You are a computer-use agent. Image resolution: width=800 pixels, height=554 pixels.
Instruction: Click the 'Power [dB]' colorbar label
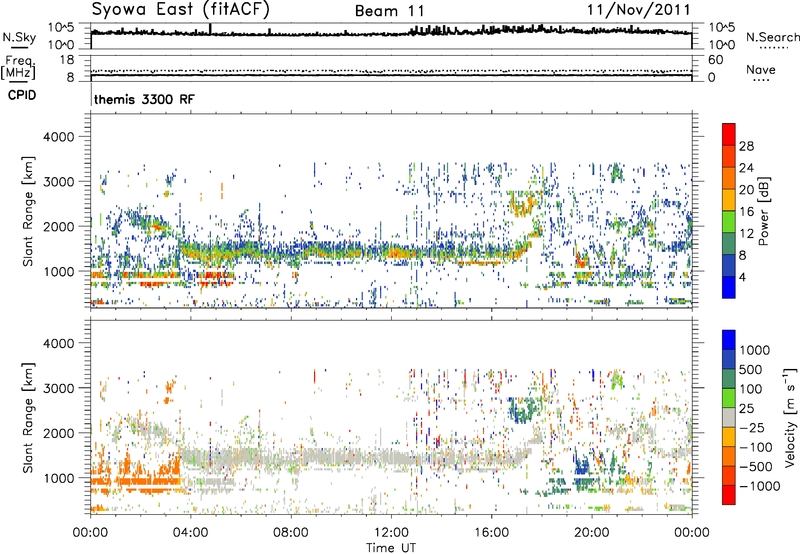(763, 211)
